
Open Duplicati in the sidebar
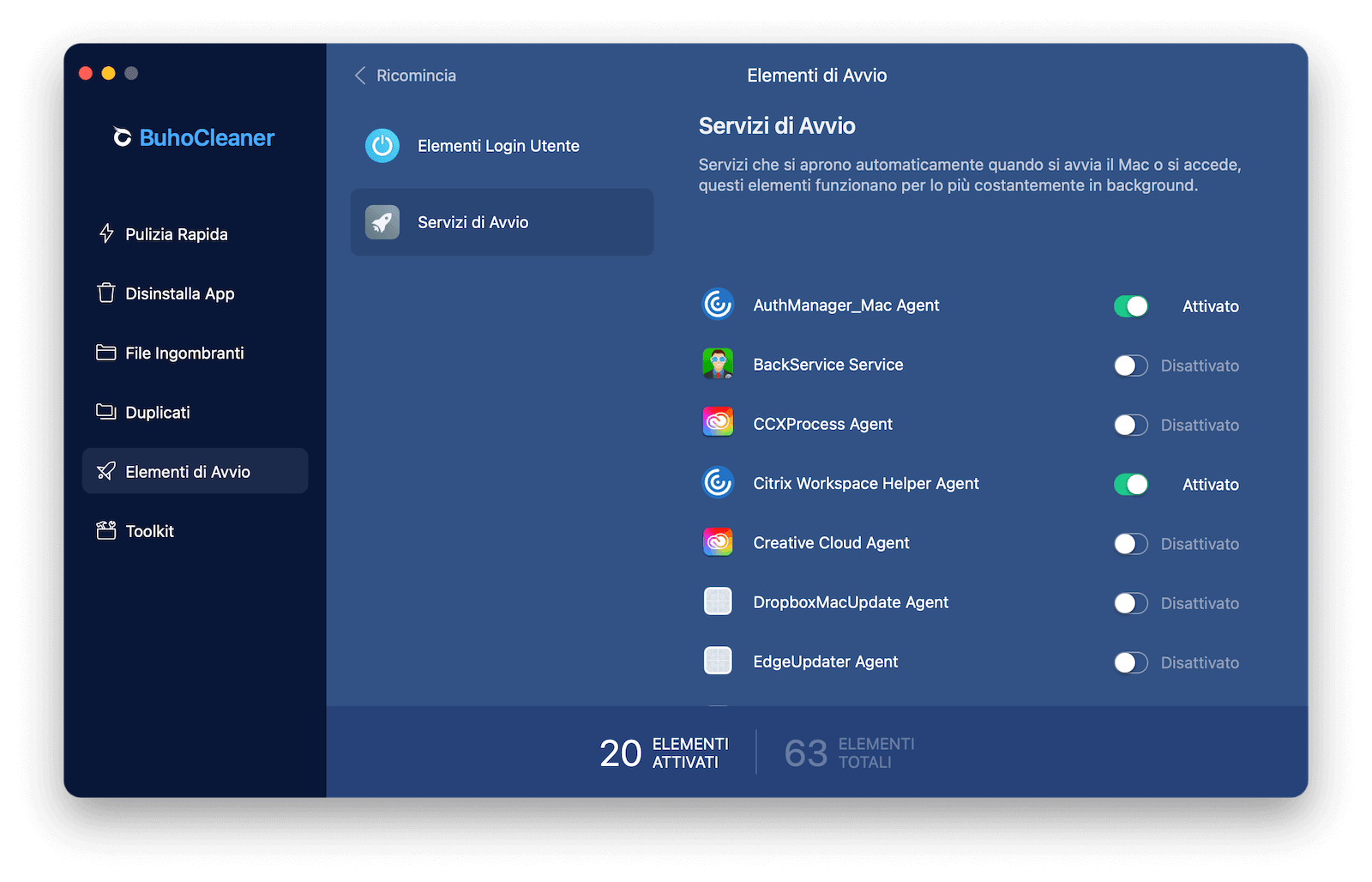[x=195, y=412]
